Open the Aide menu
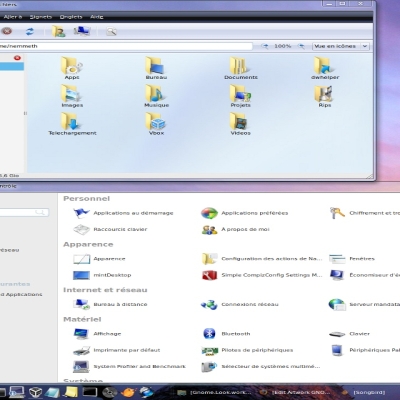The image size is (400, 400). pos(97,17)
